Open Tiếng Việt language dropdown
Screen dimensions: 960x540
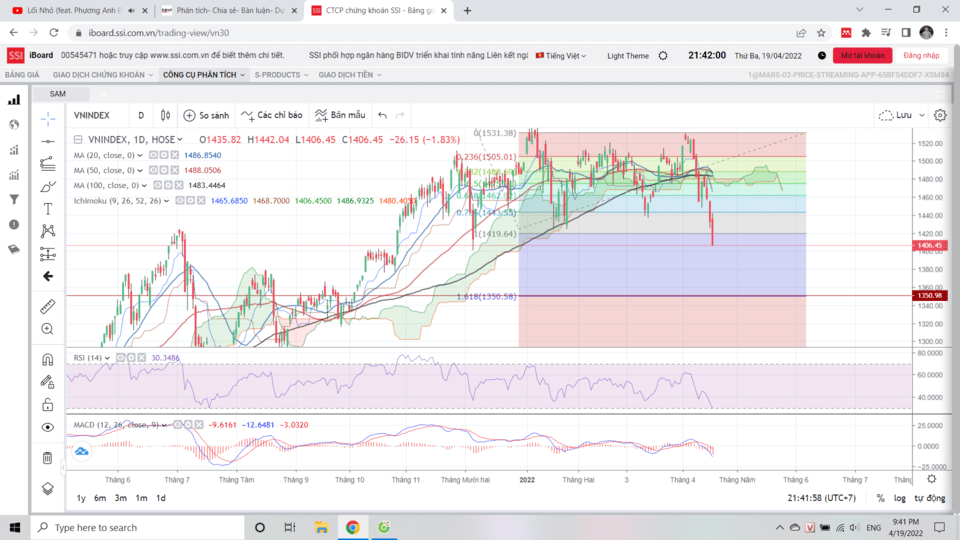(565, 56)
